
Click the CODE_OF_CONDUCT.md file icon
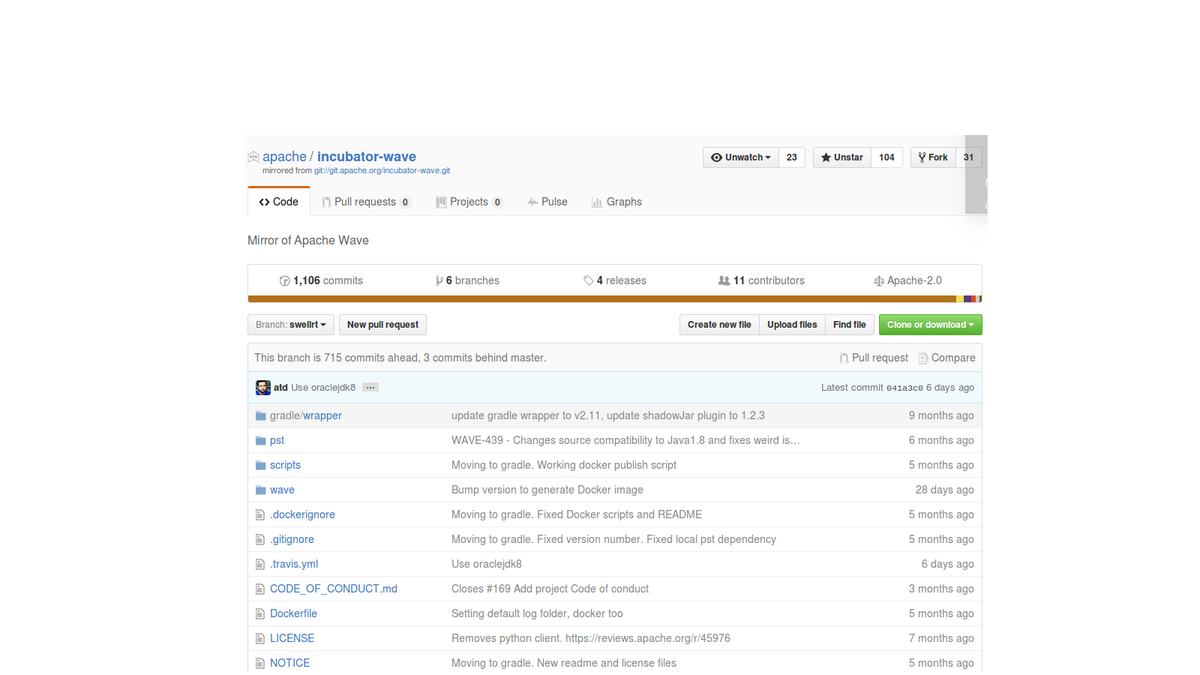[x=260, y=589]
